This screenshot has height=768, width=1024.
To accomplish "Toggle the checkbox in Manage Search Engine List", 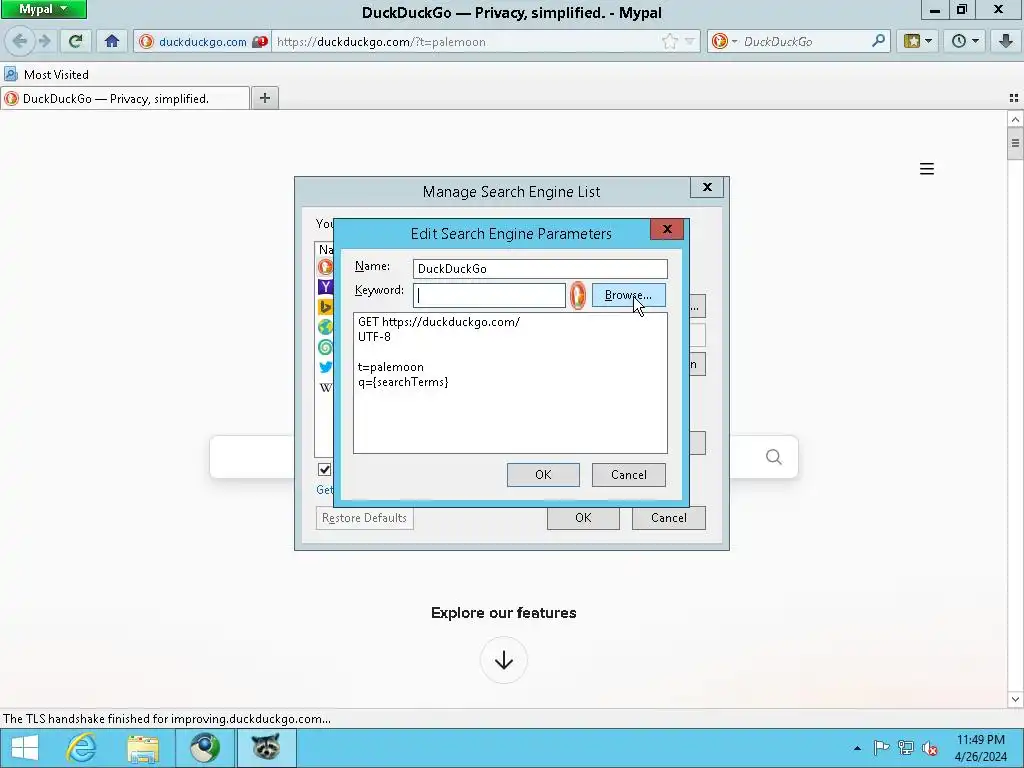I will (325, 470).
